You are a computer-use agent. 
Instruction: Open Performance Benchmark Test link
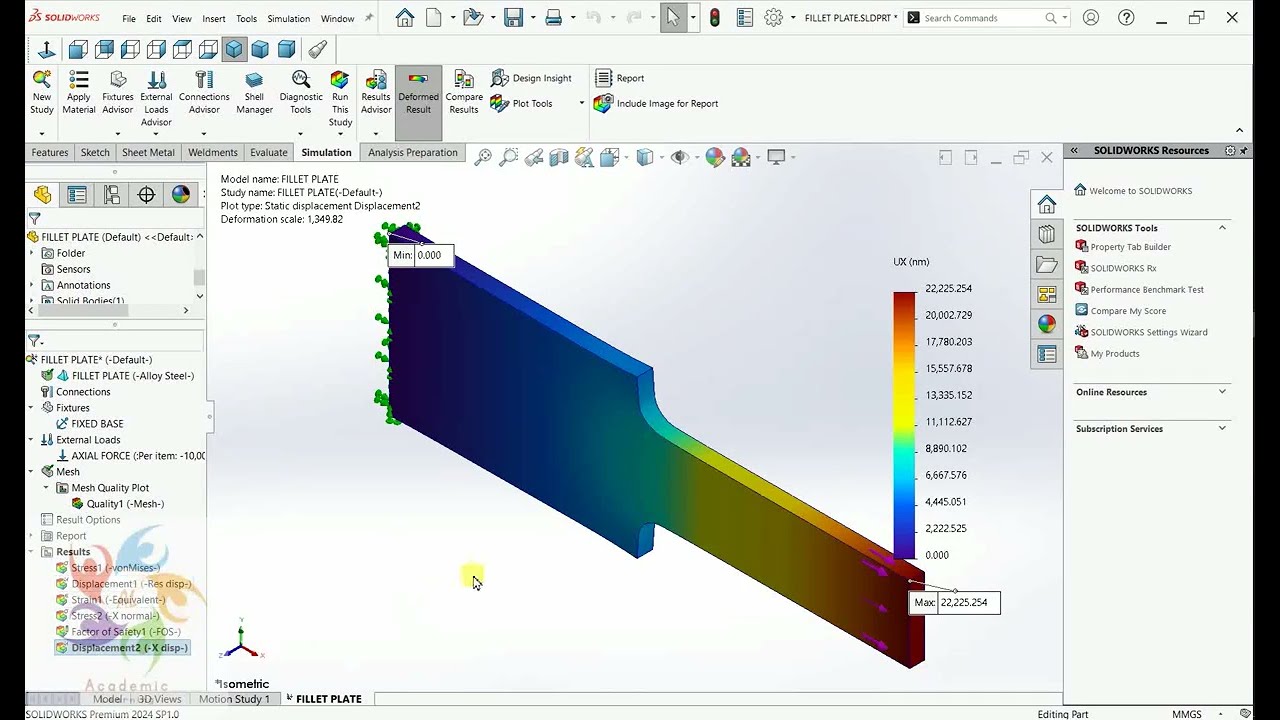[1147, 290]
